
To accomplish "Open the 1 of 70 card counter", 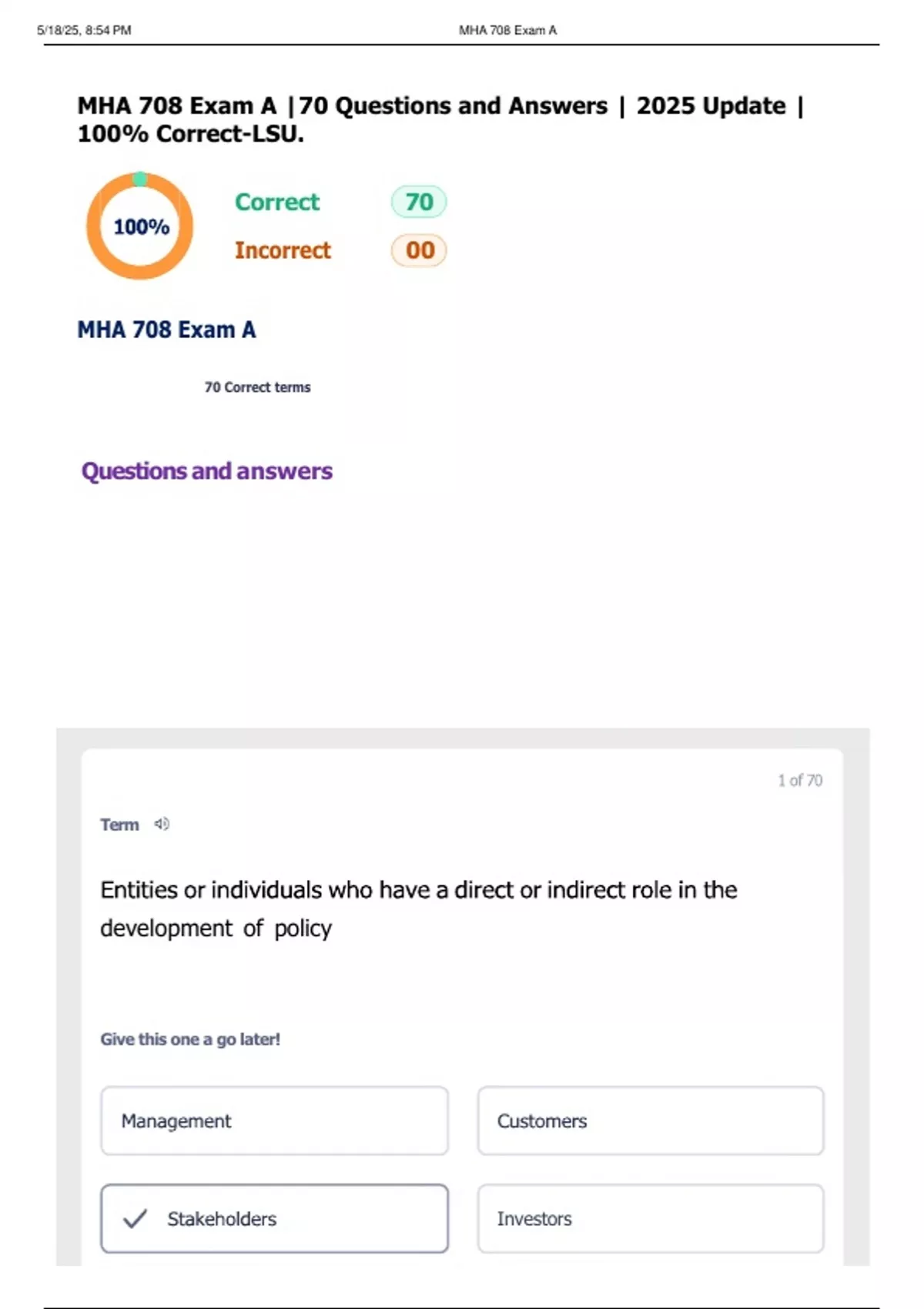I will coord(799,780).
